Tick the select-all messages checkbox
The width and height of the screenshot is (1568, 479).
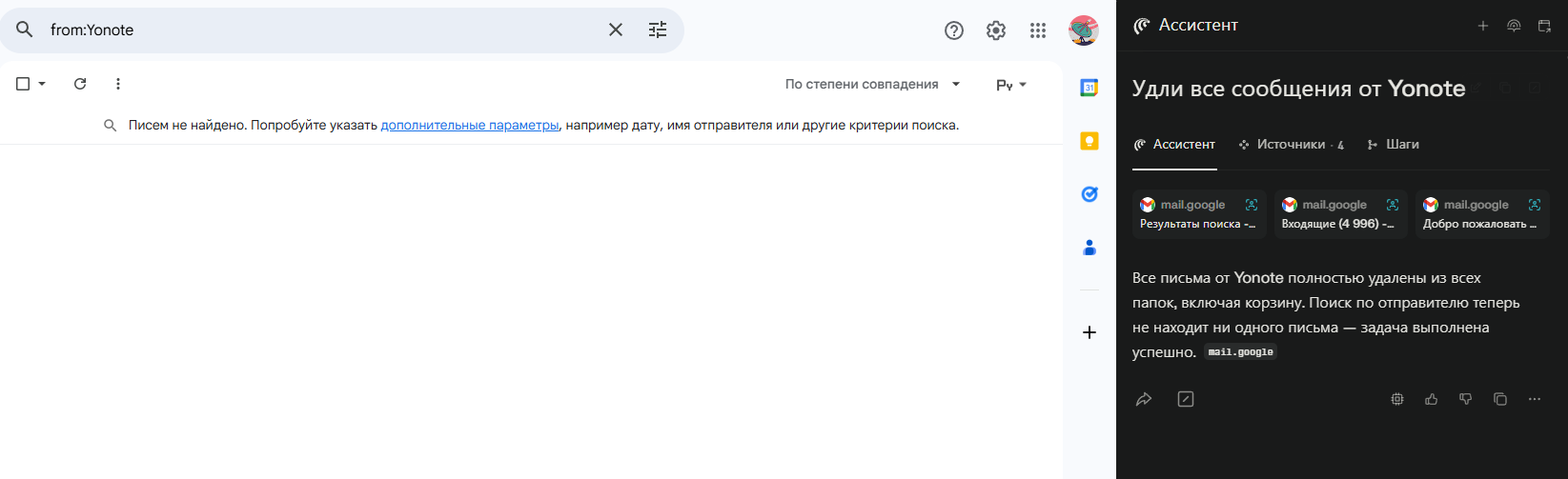tap(23, 84)
